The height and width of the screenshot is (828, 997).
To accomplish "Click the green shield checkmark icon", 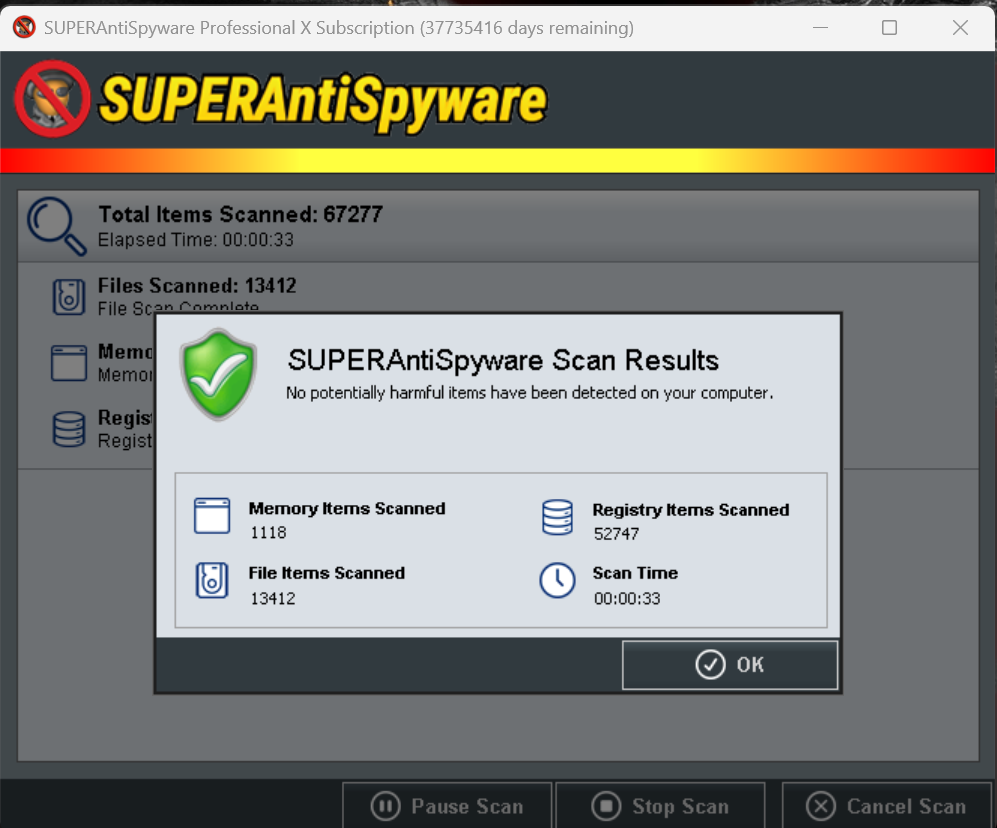I will (x=219, y=375).
